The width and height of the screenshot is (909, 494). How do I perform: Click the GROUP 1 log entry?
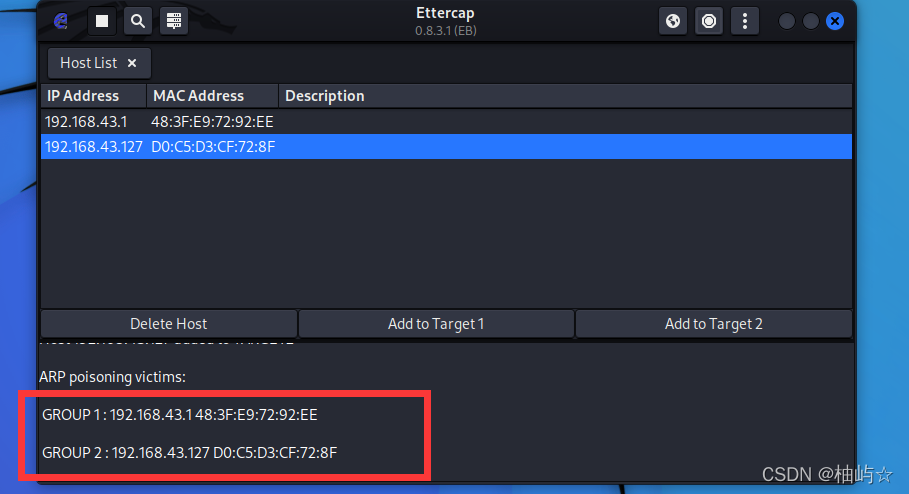180,415
